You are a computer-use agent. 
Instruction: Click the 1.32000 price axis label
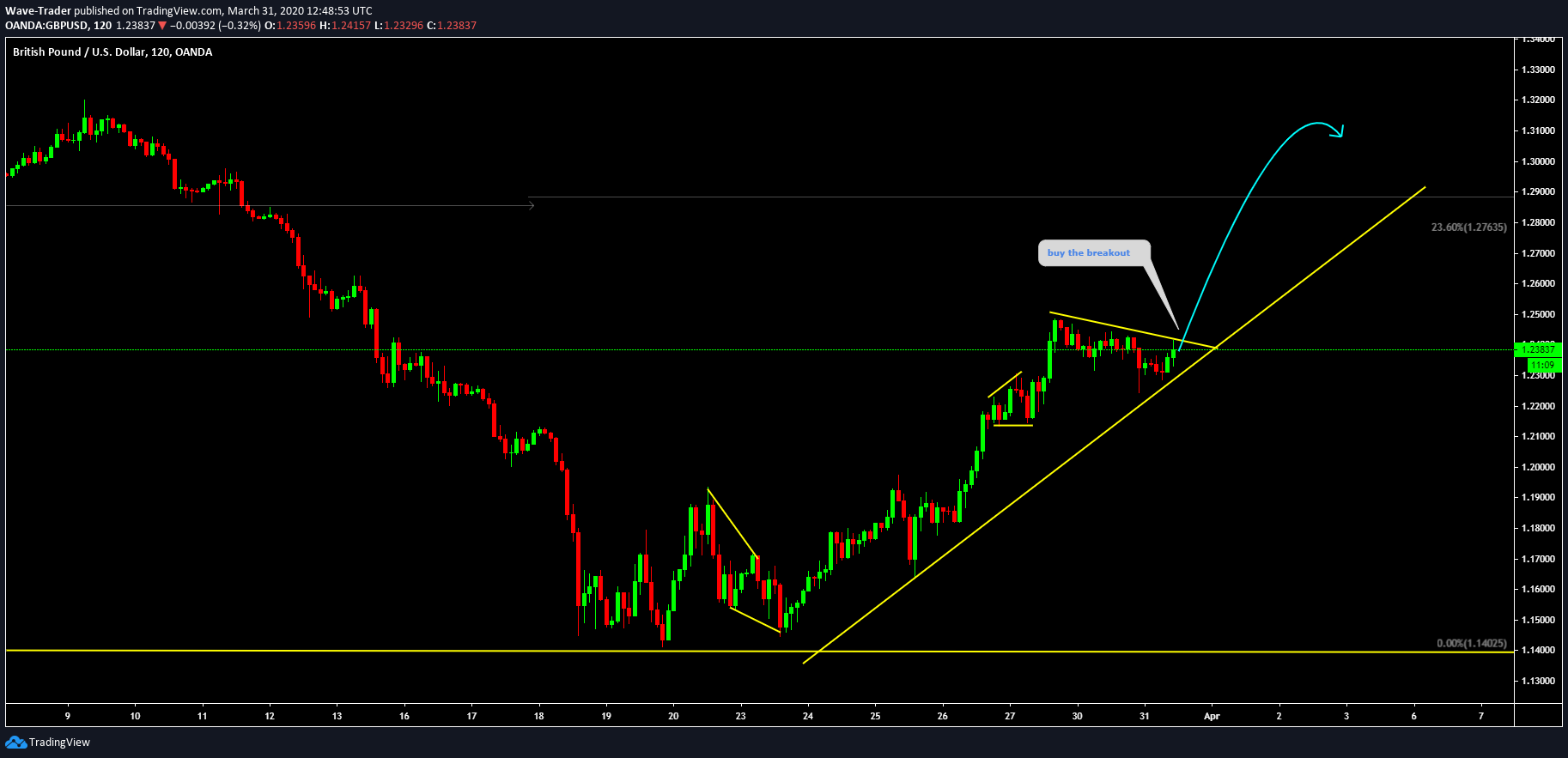point(1538,100)
